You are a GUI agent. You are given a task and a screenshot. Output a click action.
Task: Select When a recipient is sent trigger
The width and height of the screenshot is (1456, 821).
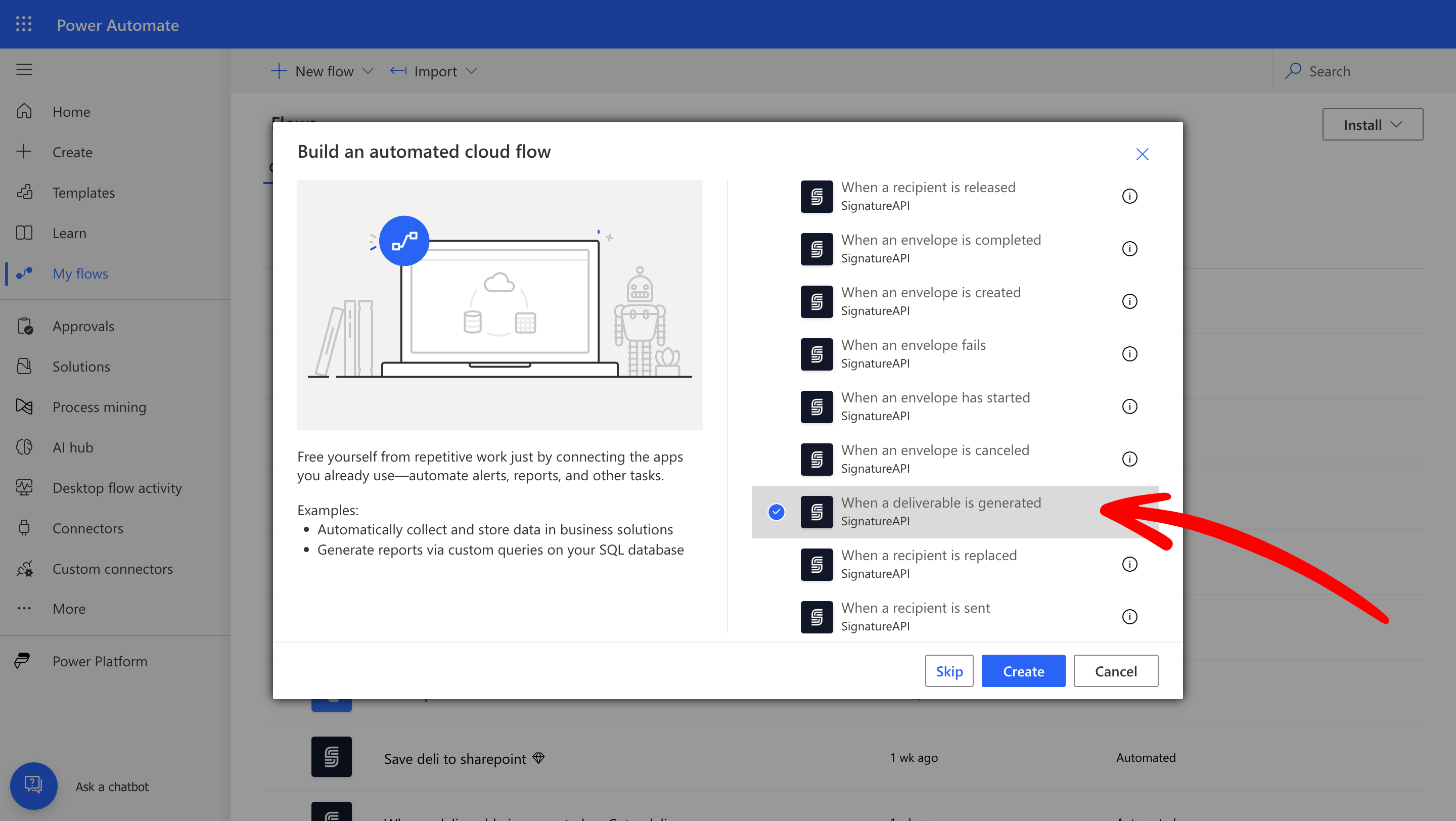(915, 616)
